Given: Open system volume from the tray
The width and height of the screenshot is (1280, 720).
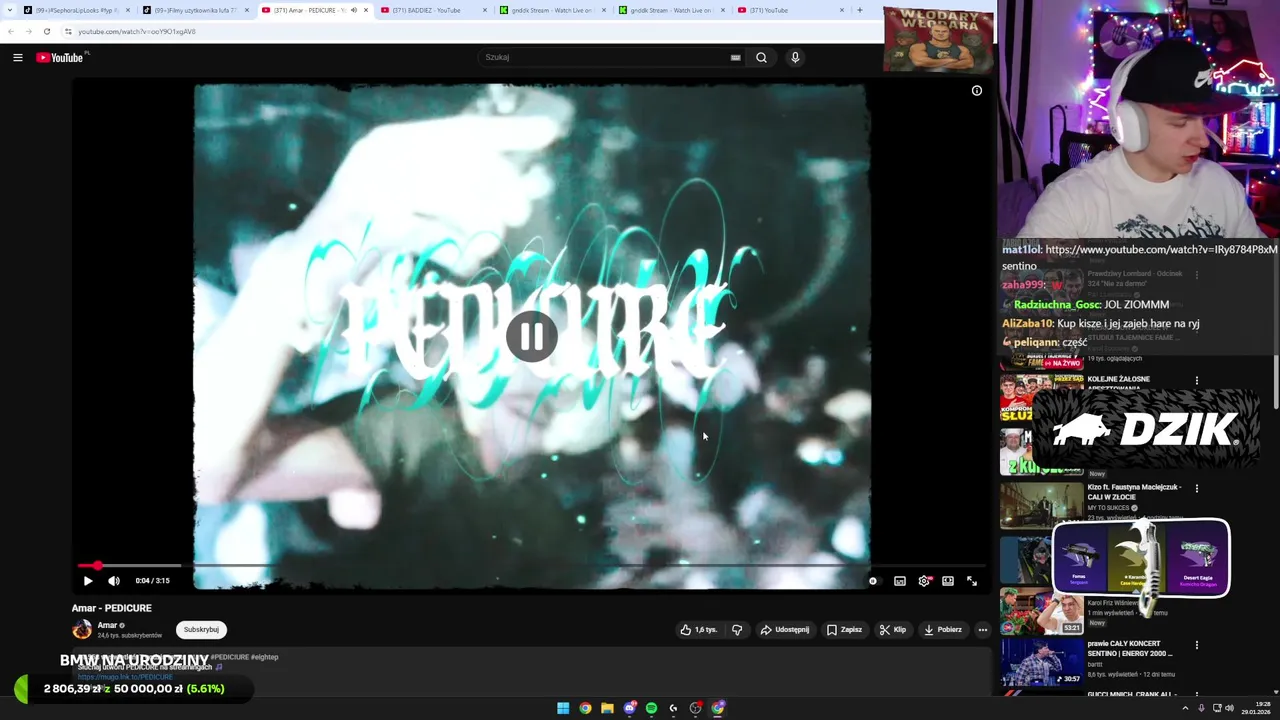Looking at the screenshot, I should click(x=1229, y=708).
